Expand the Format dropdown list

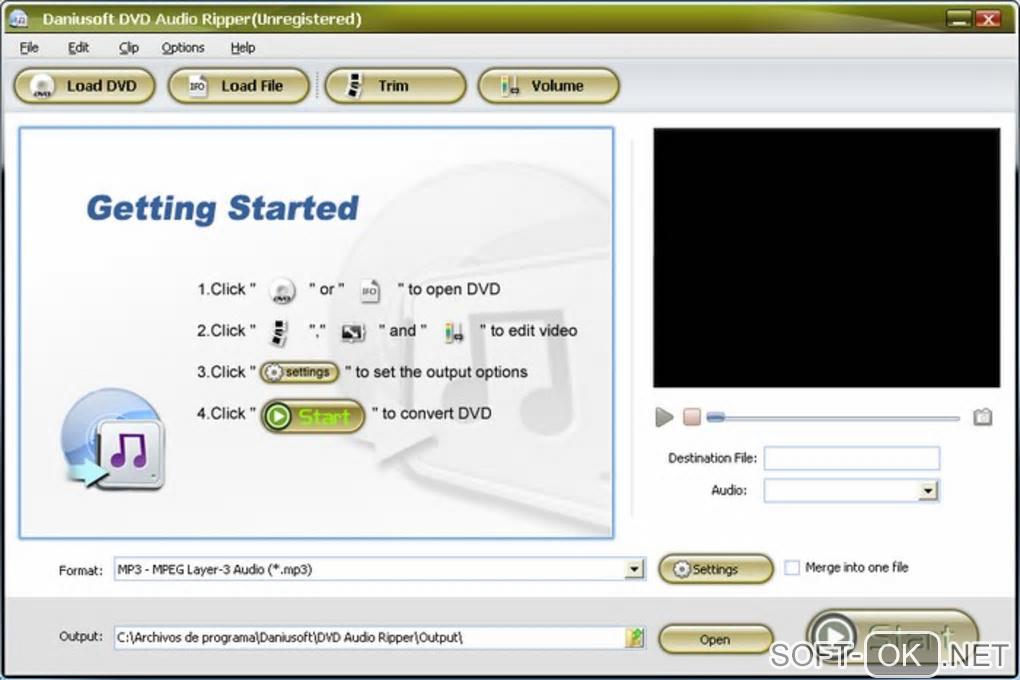[x=634, y=569]
